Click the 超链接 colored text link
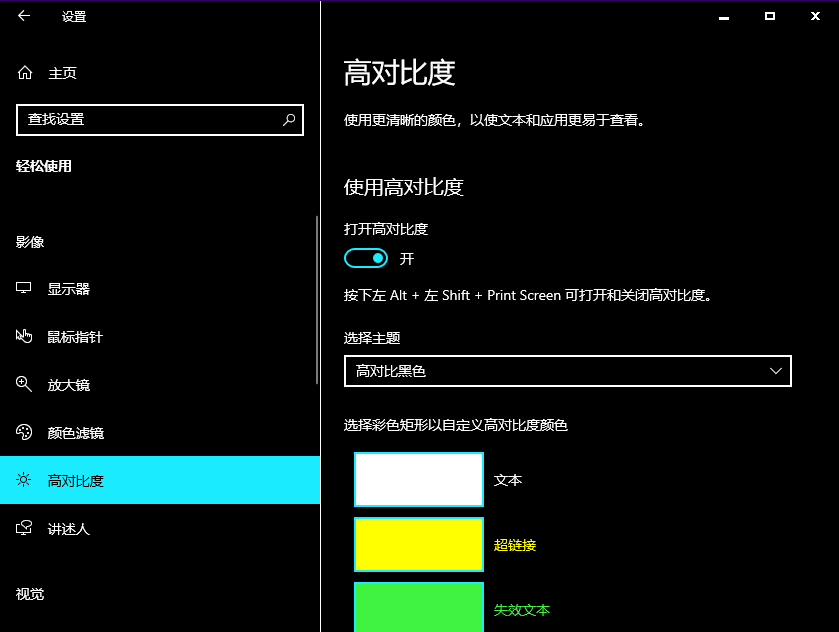 [x=516, y=545]
